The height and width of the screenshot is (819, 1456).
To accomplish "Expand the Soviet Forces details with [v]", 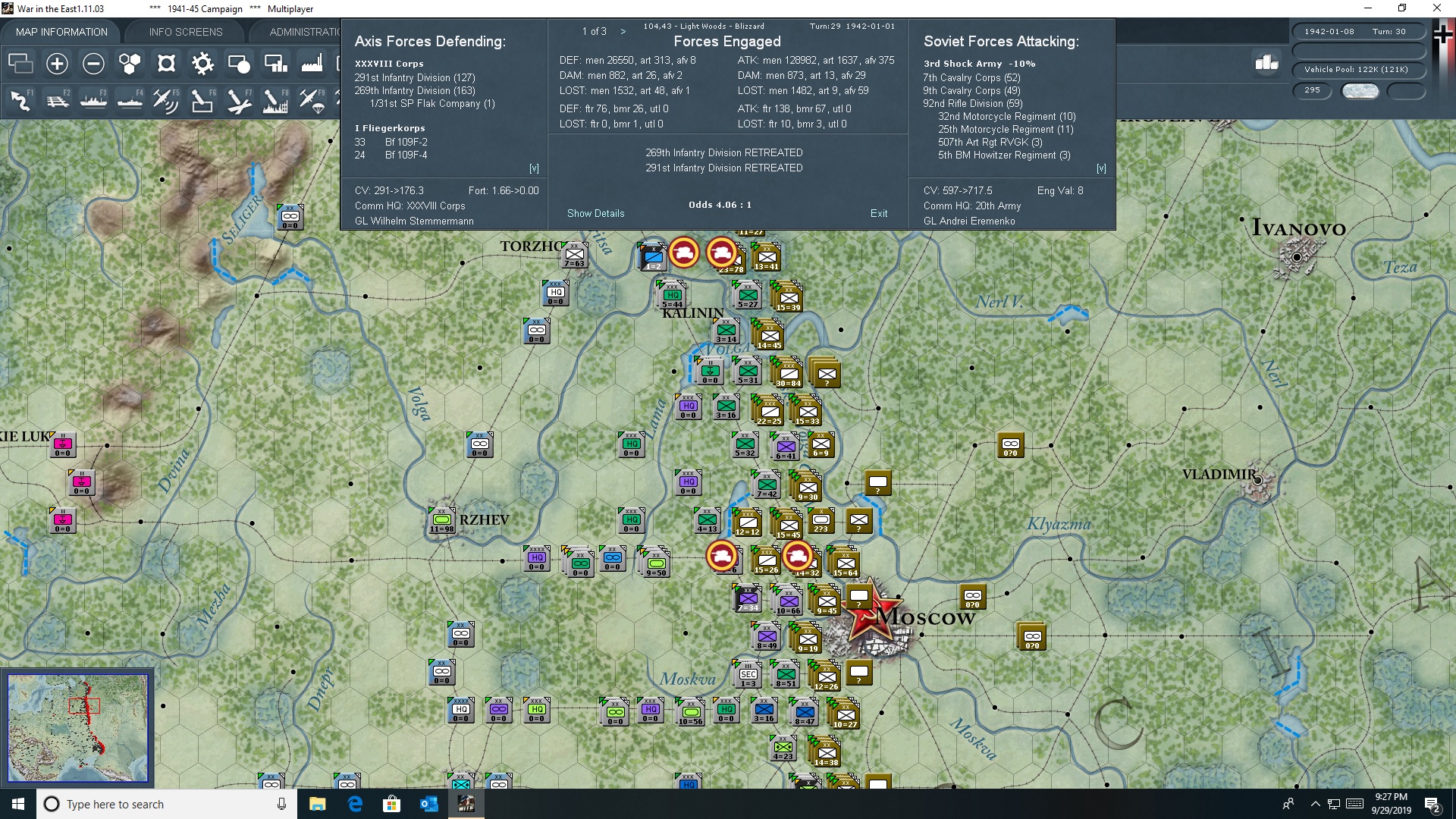I will pos(1101,168).
